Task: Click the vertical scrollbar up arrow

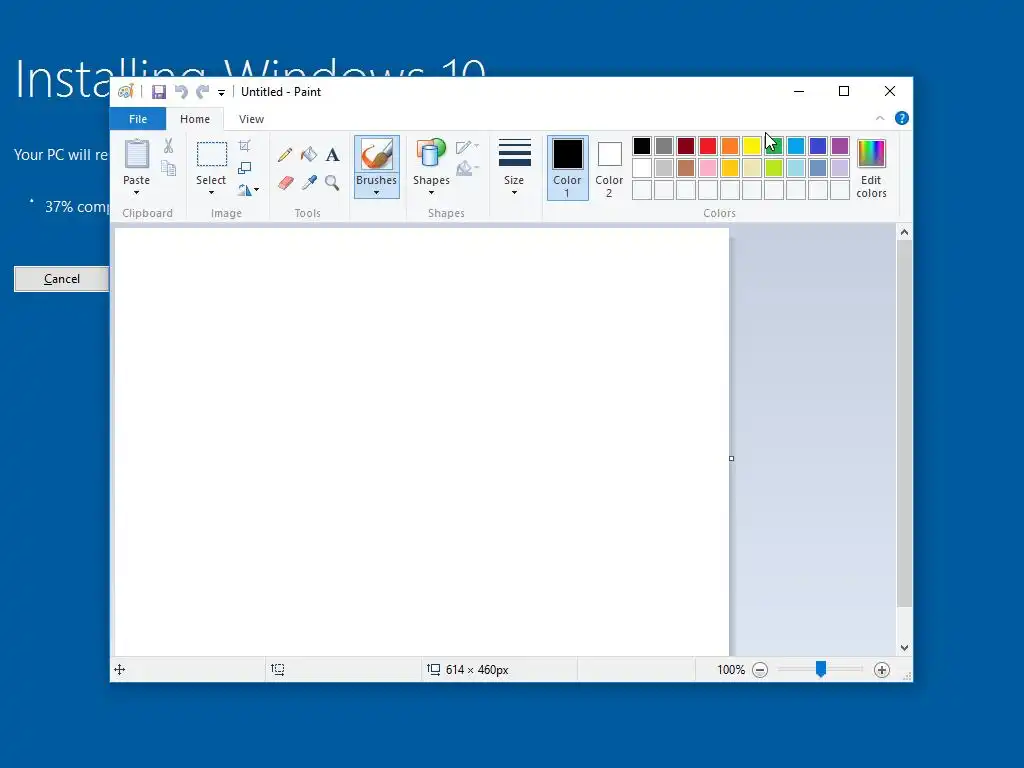Action: click(x=904, y=232)
